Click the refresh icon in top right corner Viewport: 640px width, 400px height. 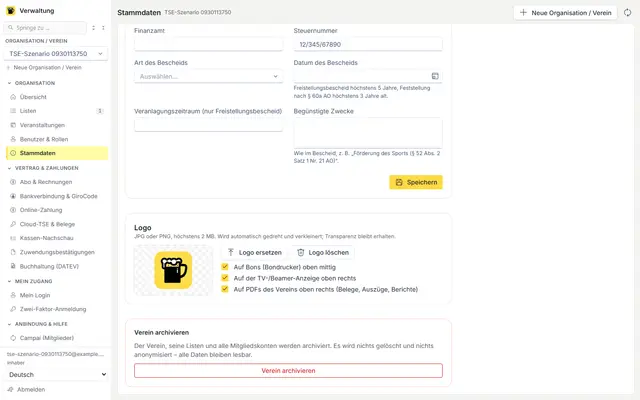point(627,13)
